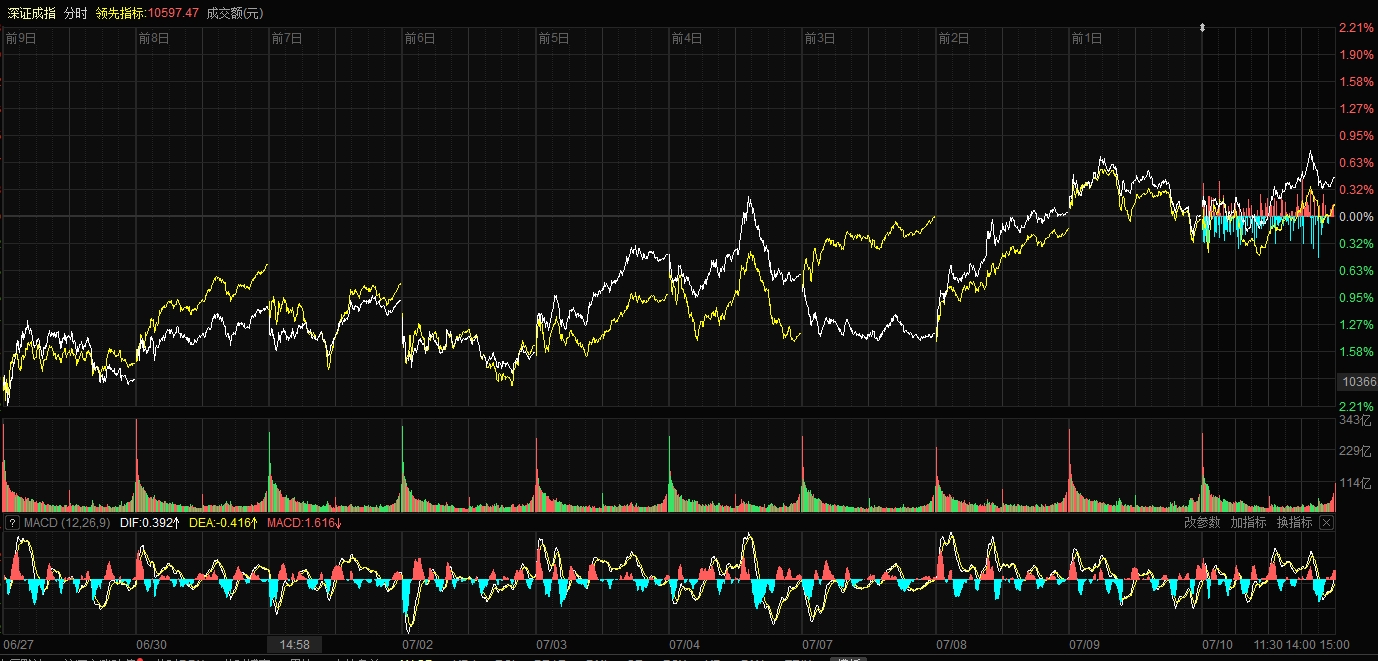
Task: Click the DIF value readout
Action: pyautogui.click(x=150, y=522)
